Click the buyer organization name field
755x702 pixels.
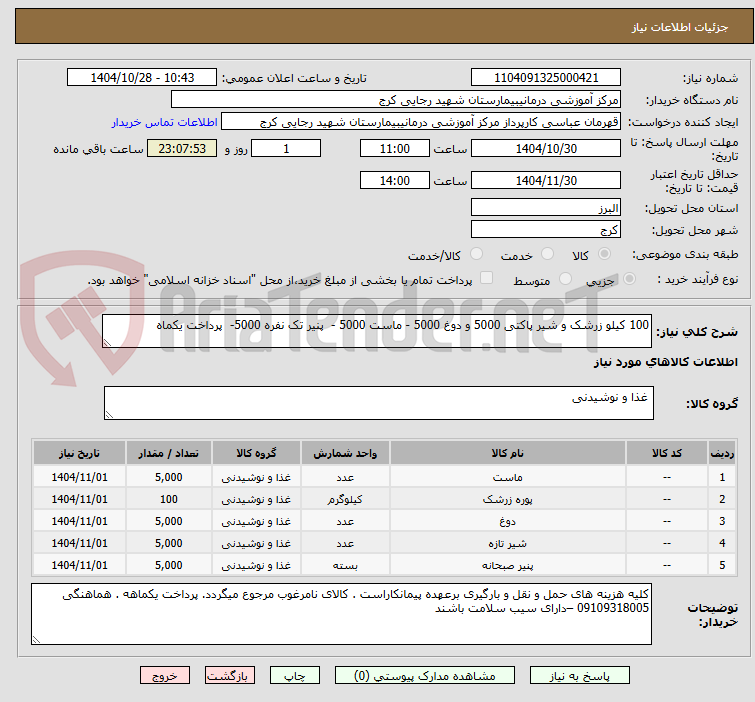[x=395, y=100]
